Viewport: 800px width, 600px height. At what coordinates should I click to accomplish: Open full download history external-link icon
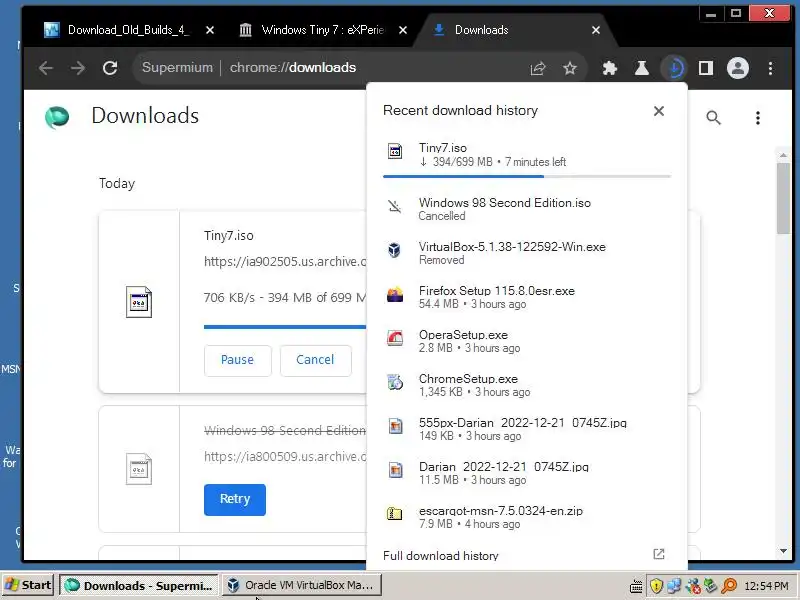[x=659, y=554]
